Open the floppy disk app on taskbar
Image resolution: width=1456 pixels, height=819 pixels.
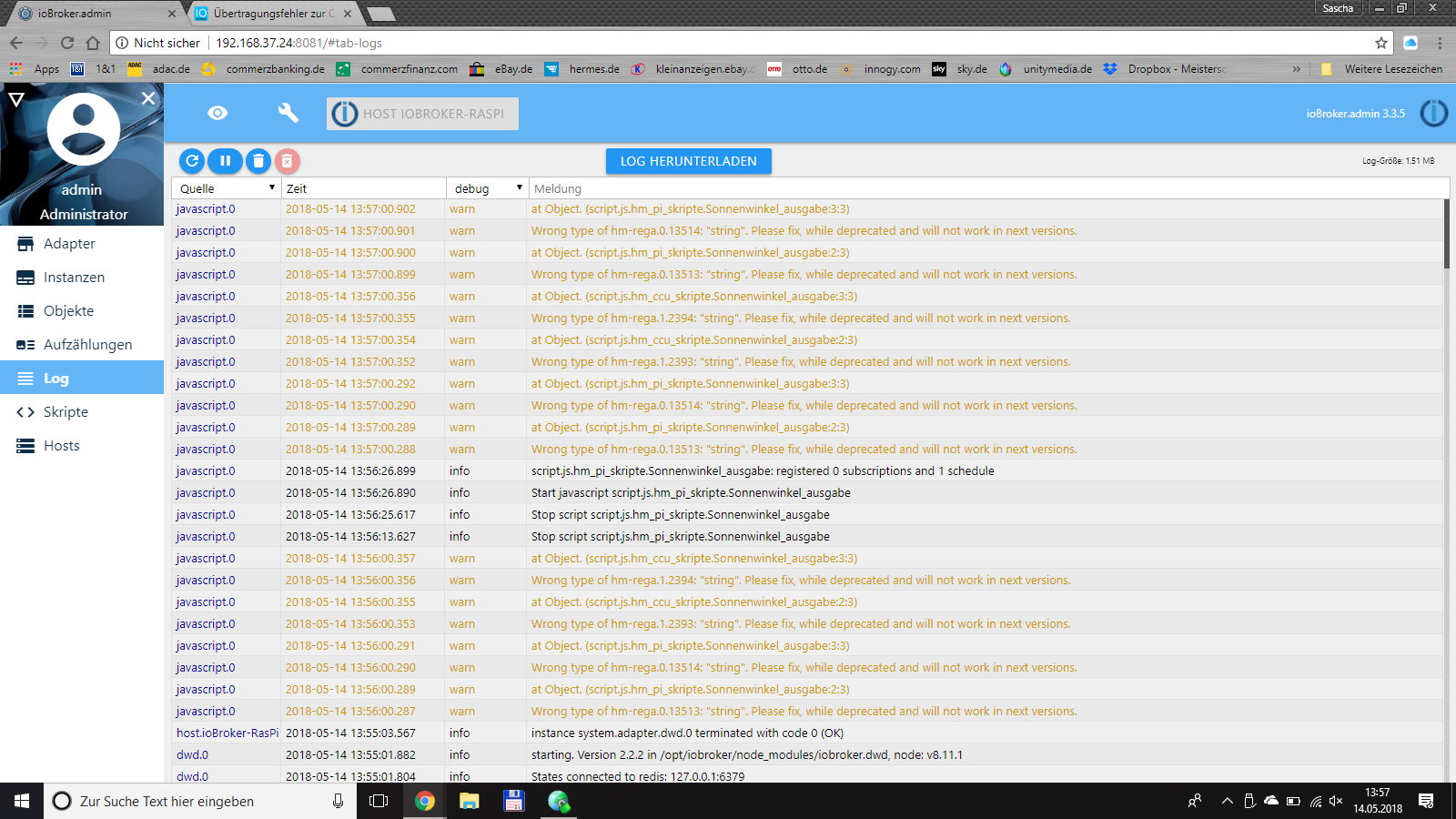514,801
